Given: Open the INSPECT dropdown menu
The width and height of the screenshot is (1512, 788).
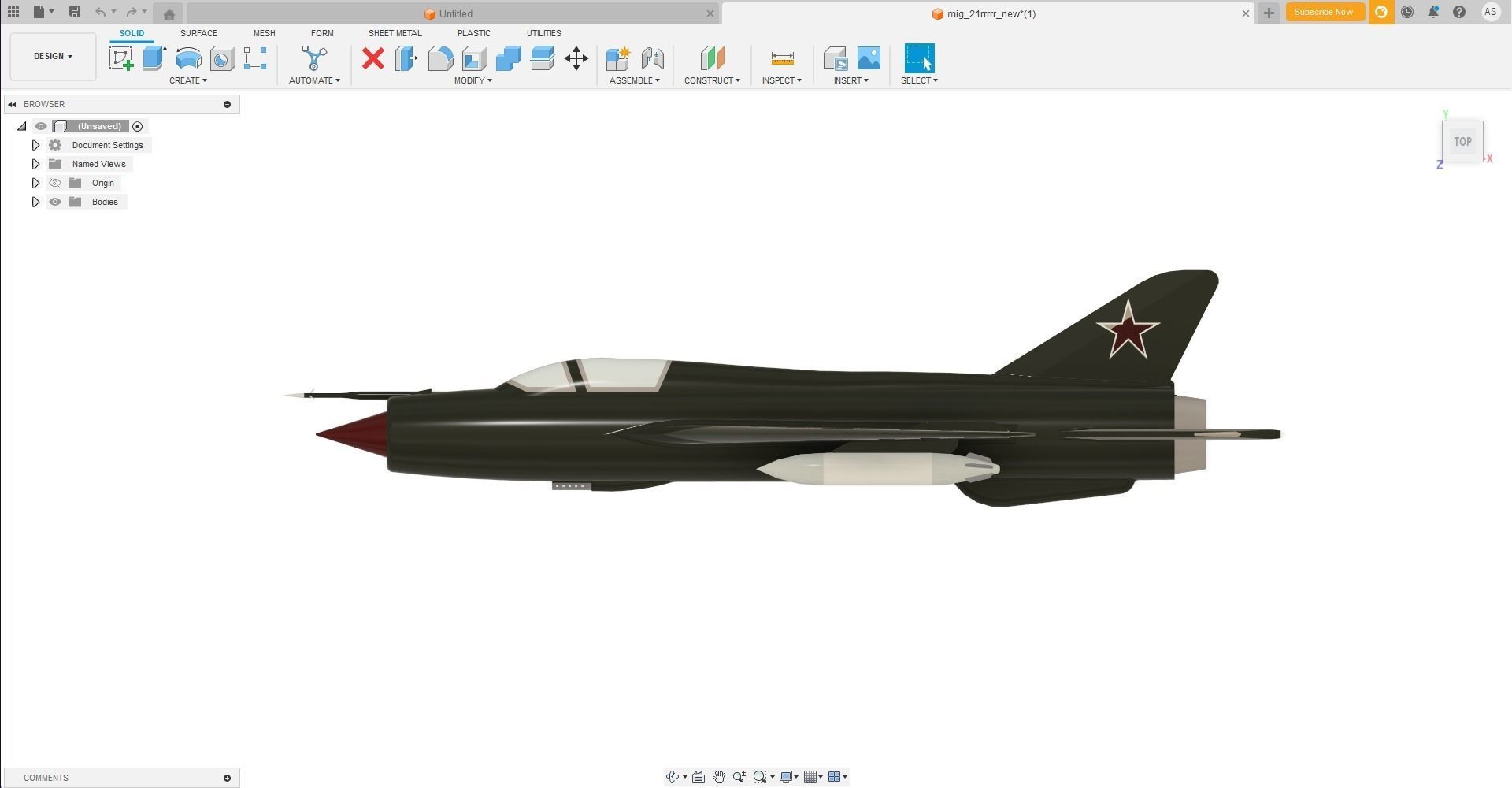Looking at the screenshot, I should pos(781,80).
